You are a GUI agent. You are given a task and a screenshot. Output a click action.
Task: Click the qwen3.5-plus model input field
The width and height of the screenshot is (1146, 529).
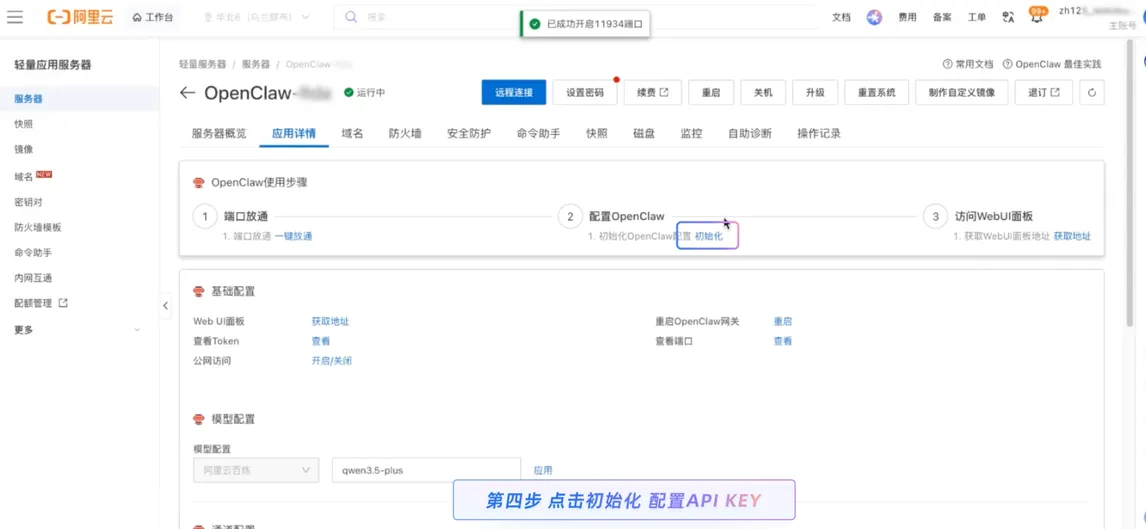tap(426, 471)
